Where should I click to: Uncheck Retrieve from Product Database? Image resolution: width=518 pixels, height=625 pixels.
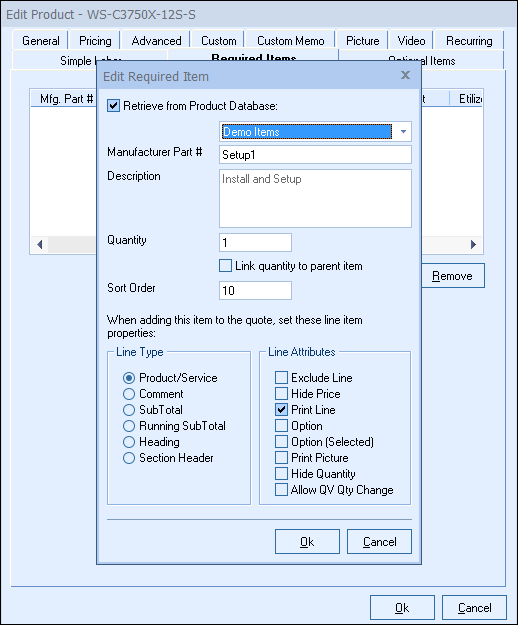click(x=114, y=106)
